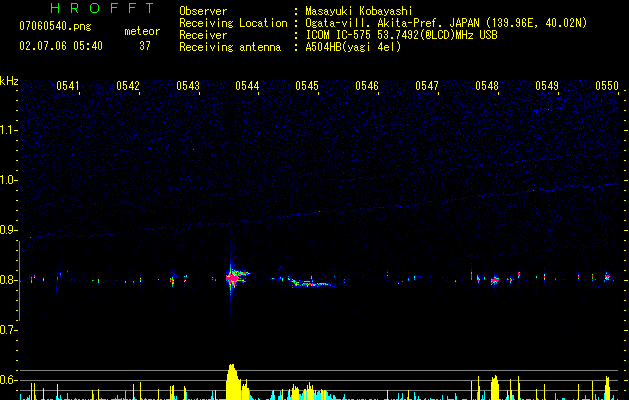Click the 0543 time marker

[x=188, y=86]
